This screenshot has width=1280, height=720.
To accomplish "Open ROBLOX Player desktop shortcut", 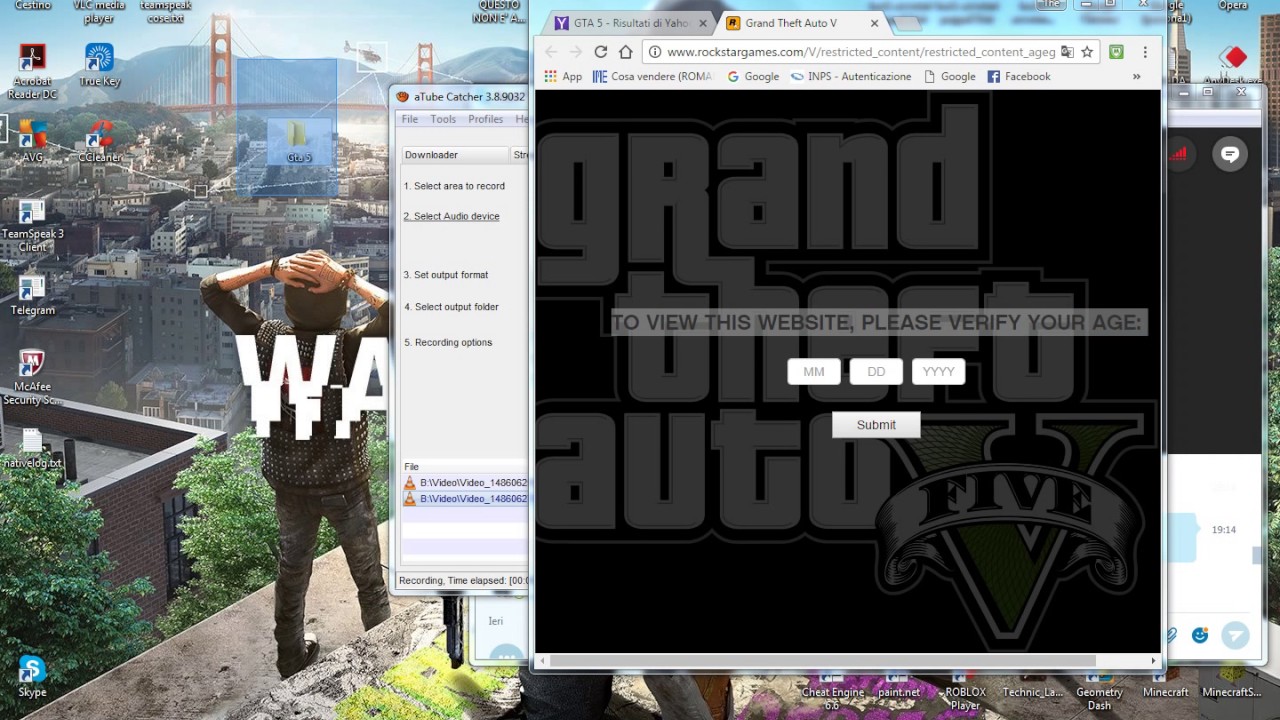I will (965, 692).
